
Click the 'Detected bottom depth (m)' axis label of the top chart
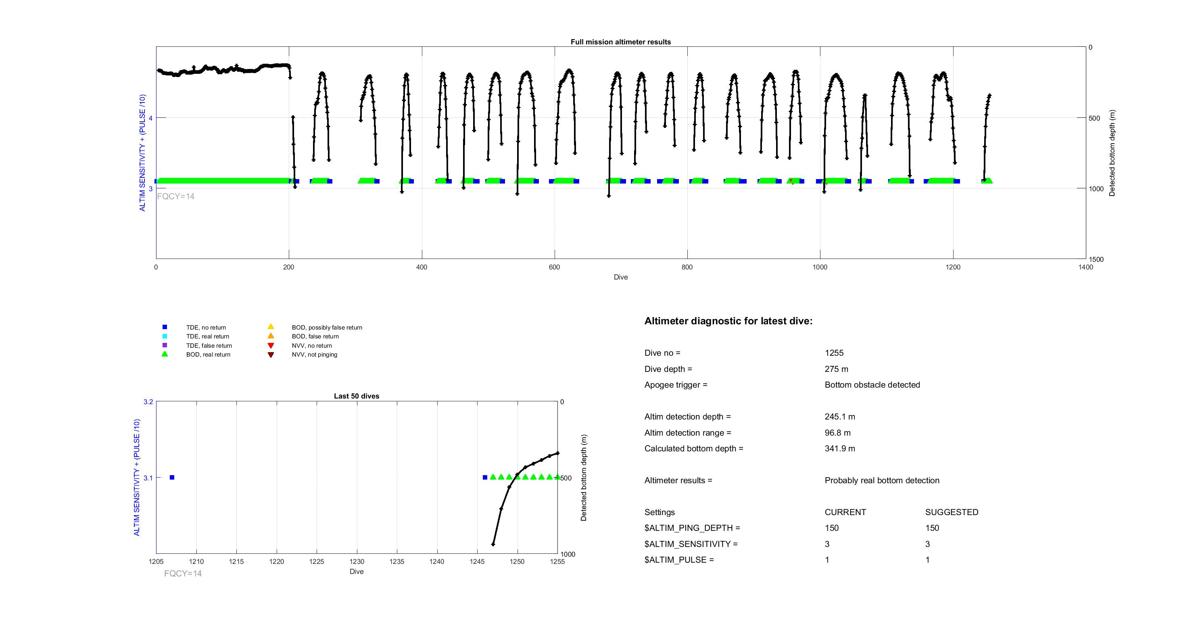1112,152
